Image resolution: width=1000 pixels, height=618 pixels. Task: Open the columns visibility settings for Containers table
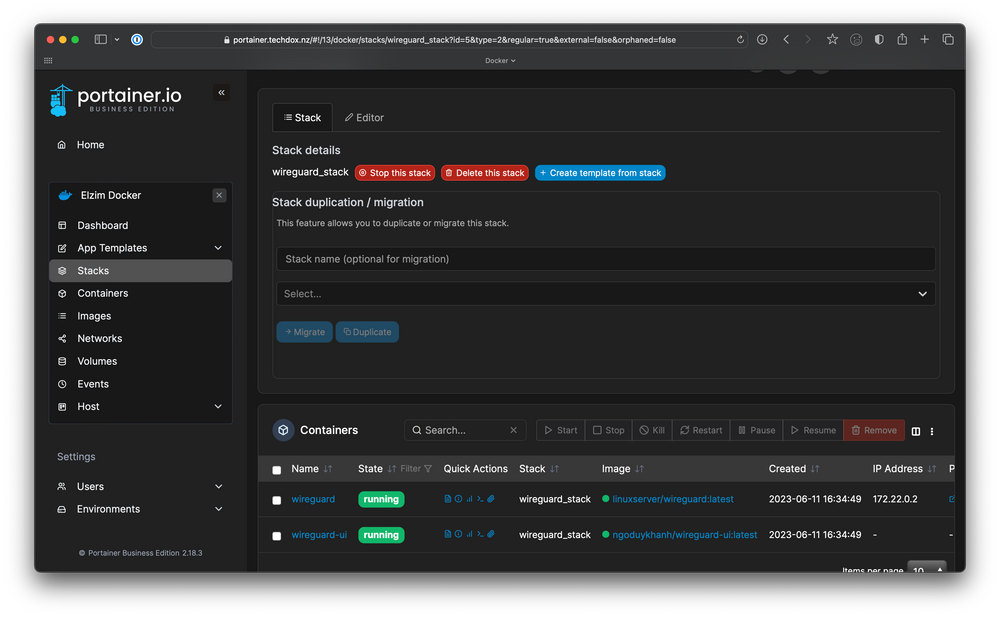916,430
